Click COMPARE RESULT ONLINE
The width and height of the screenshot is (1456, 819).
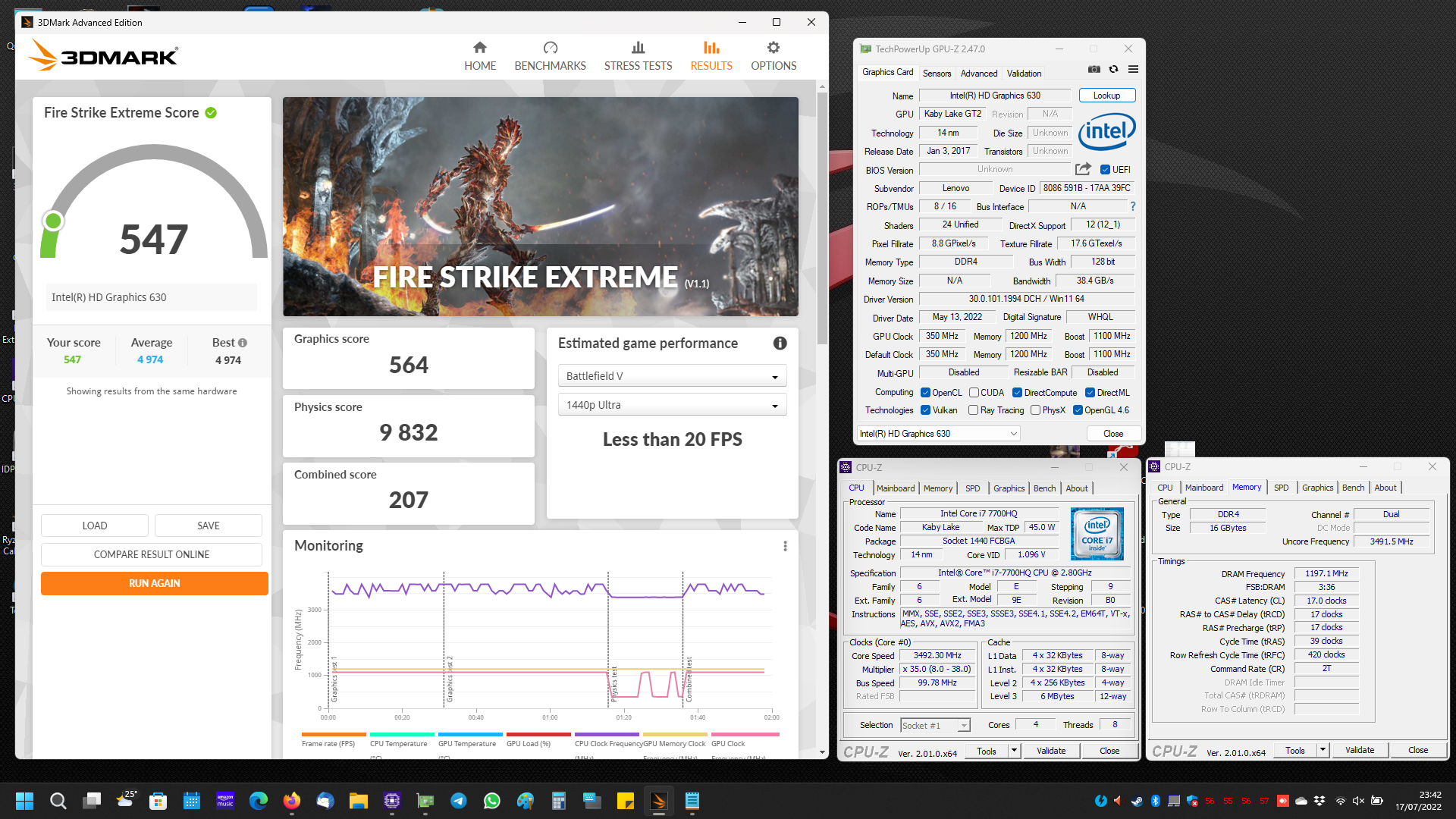152,554
